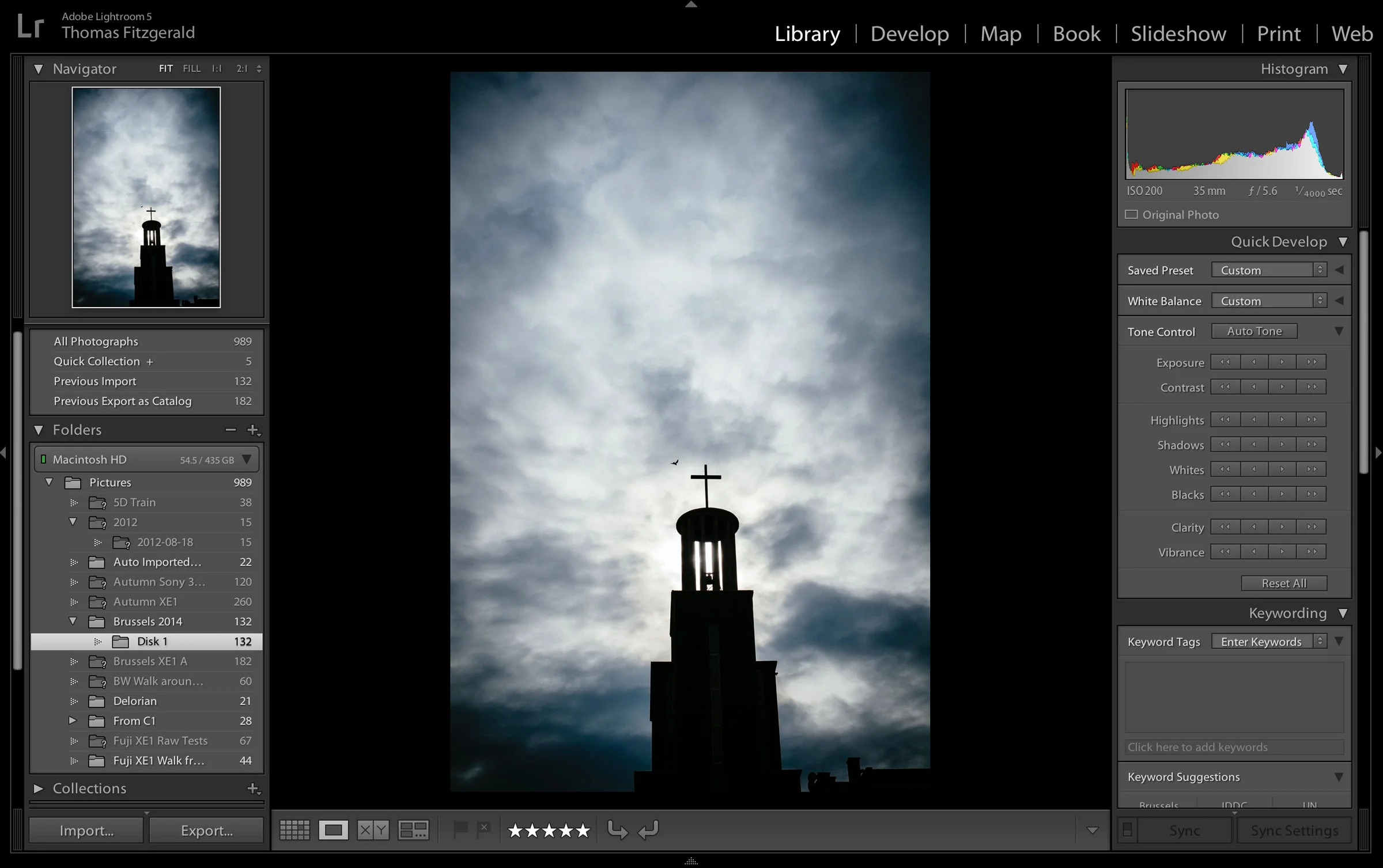Screen dimensions: 1383x868
Task: Increase Exposure by one large step
Action: 1312,362
